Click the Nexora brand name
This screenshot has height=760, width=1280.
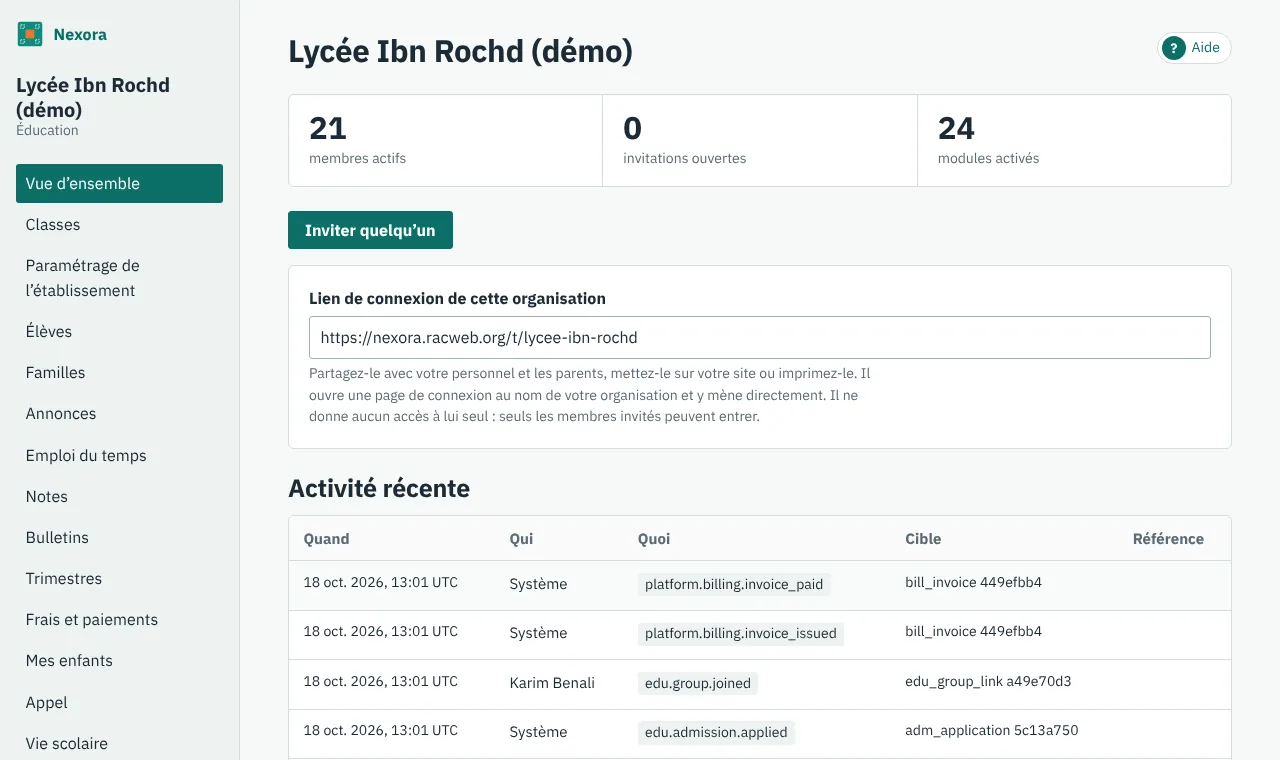80,35
